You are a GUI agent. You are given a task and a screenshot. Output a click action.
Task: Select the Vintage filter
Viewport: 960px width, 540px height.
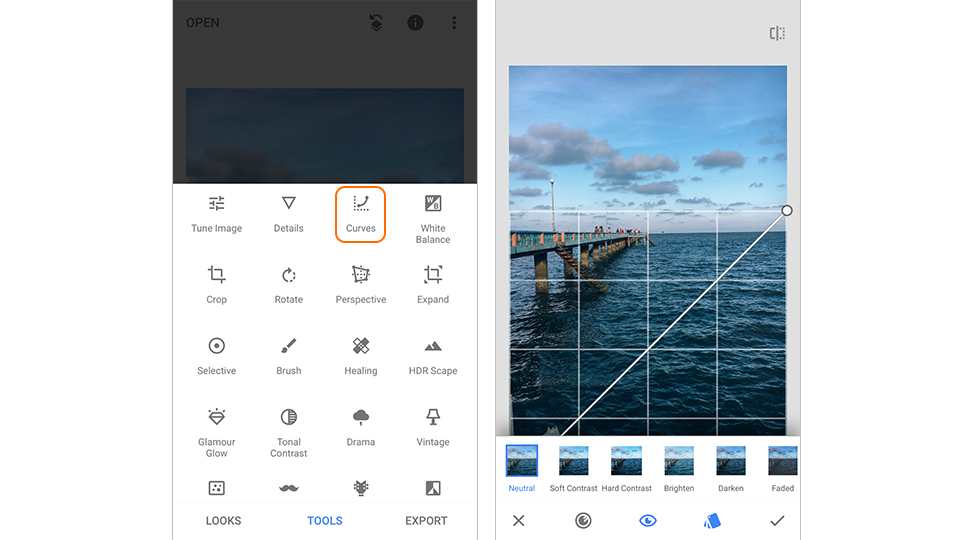pyautogui.click(x=433, y=427)
